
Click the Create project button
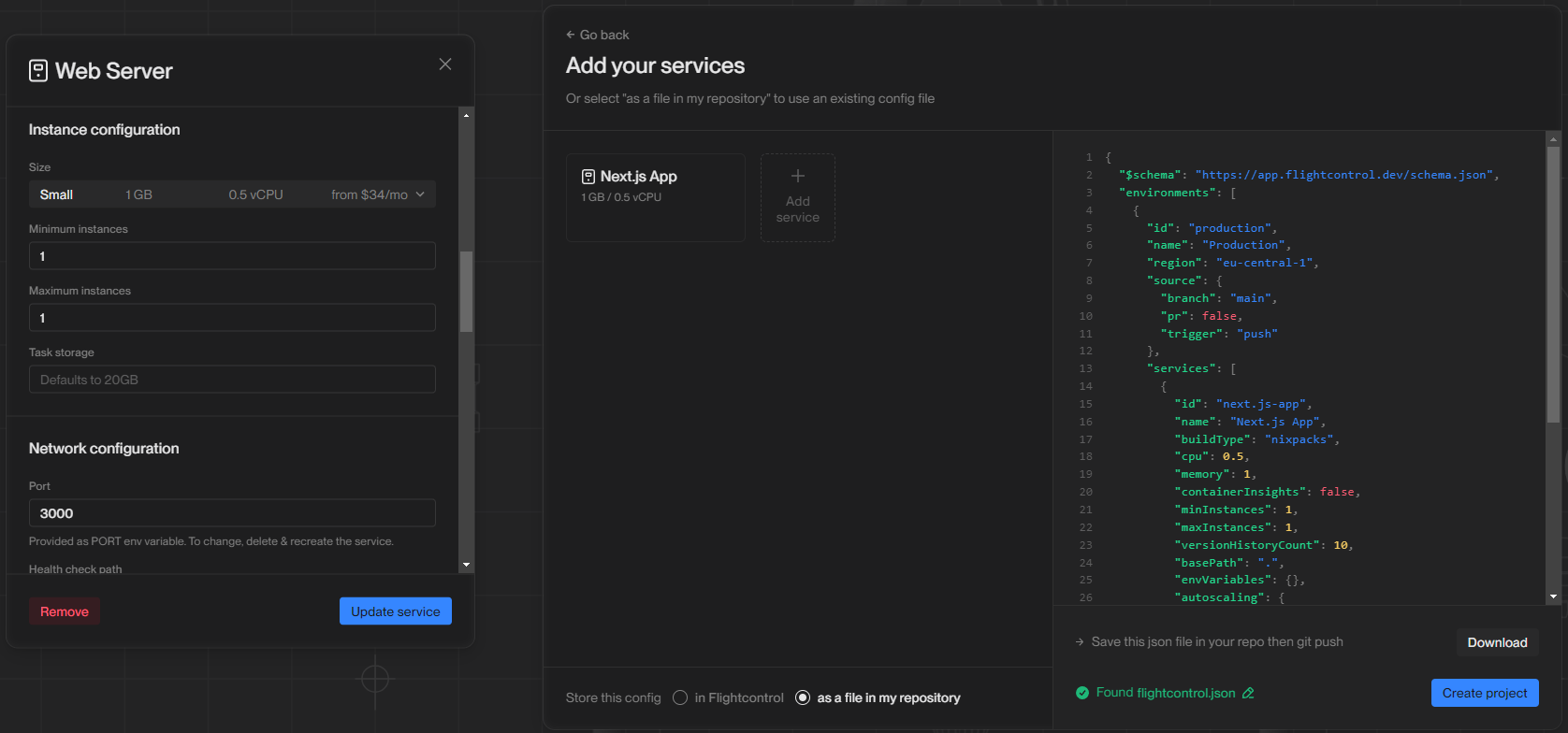pyautogui.click(x=1485, y=693)
